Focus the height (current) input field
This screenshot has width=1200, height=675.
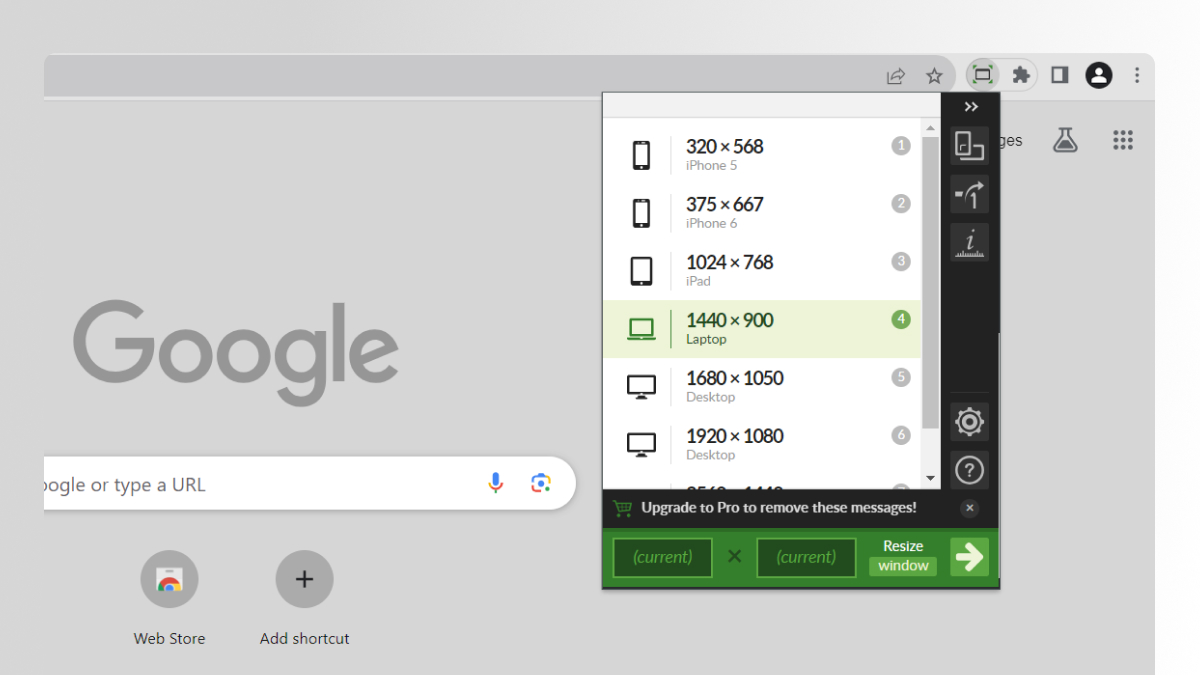(x=806, y=558)
